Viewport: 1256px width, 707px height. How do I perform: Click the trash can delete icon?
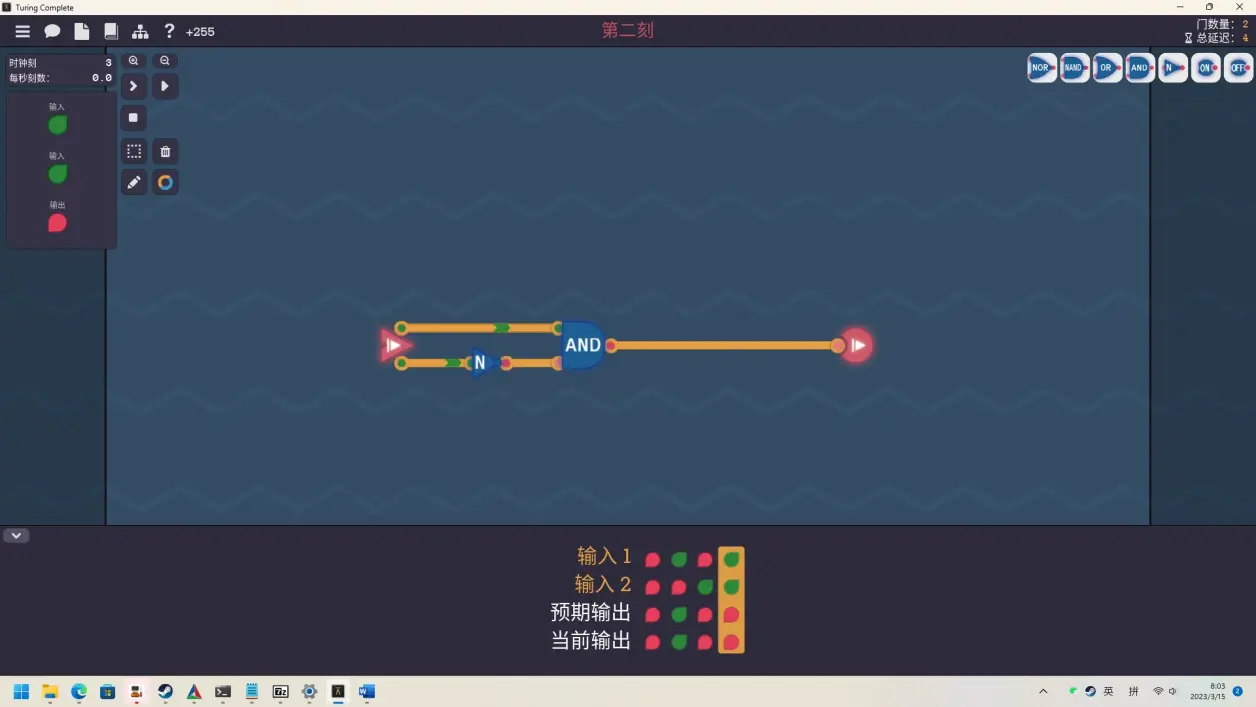tap(165, 151)
